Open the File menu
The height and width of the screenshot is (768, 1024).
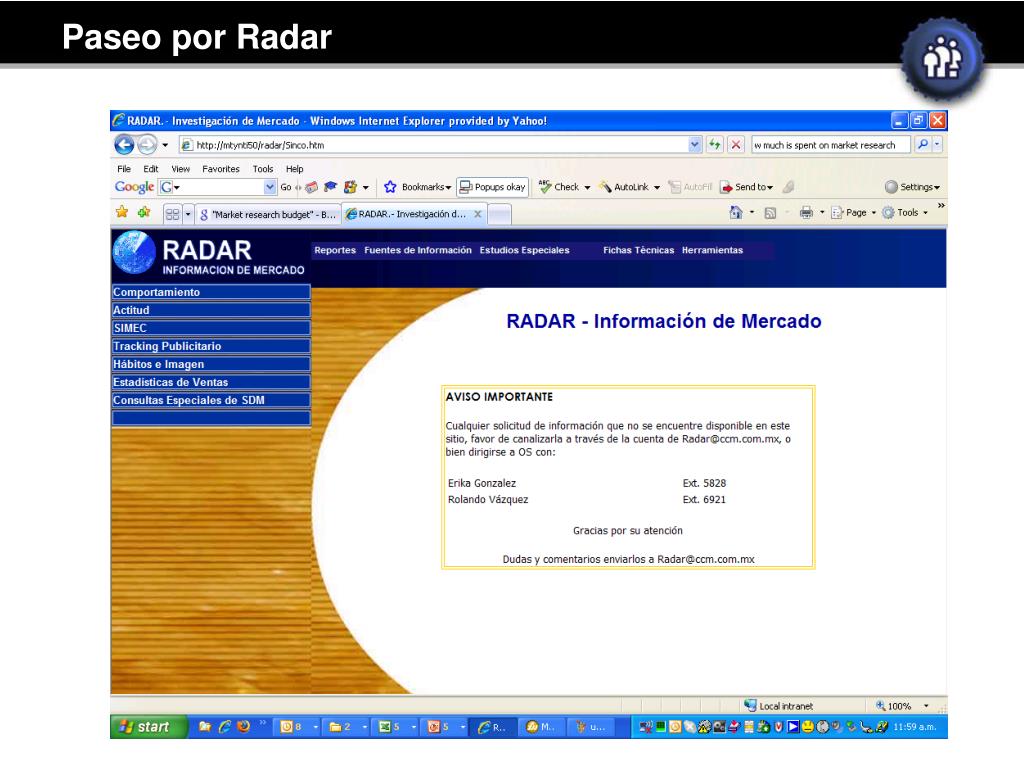tap(124, 168)
